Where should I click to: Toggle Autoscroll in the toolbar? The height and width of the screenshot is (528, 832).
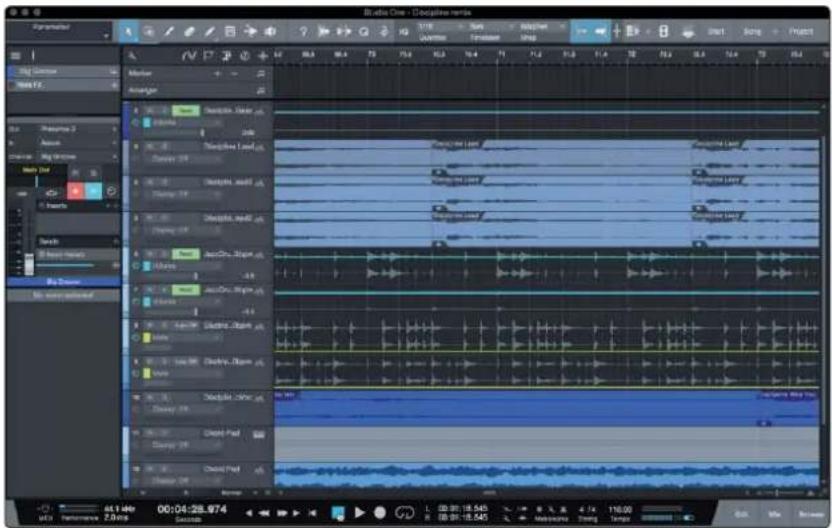(581, 32)
